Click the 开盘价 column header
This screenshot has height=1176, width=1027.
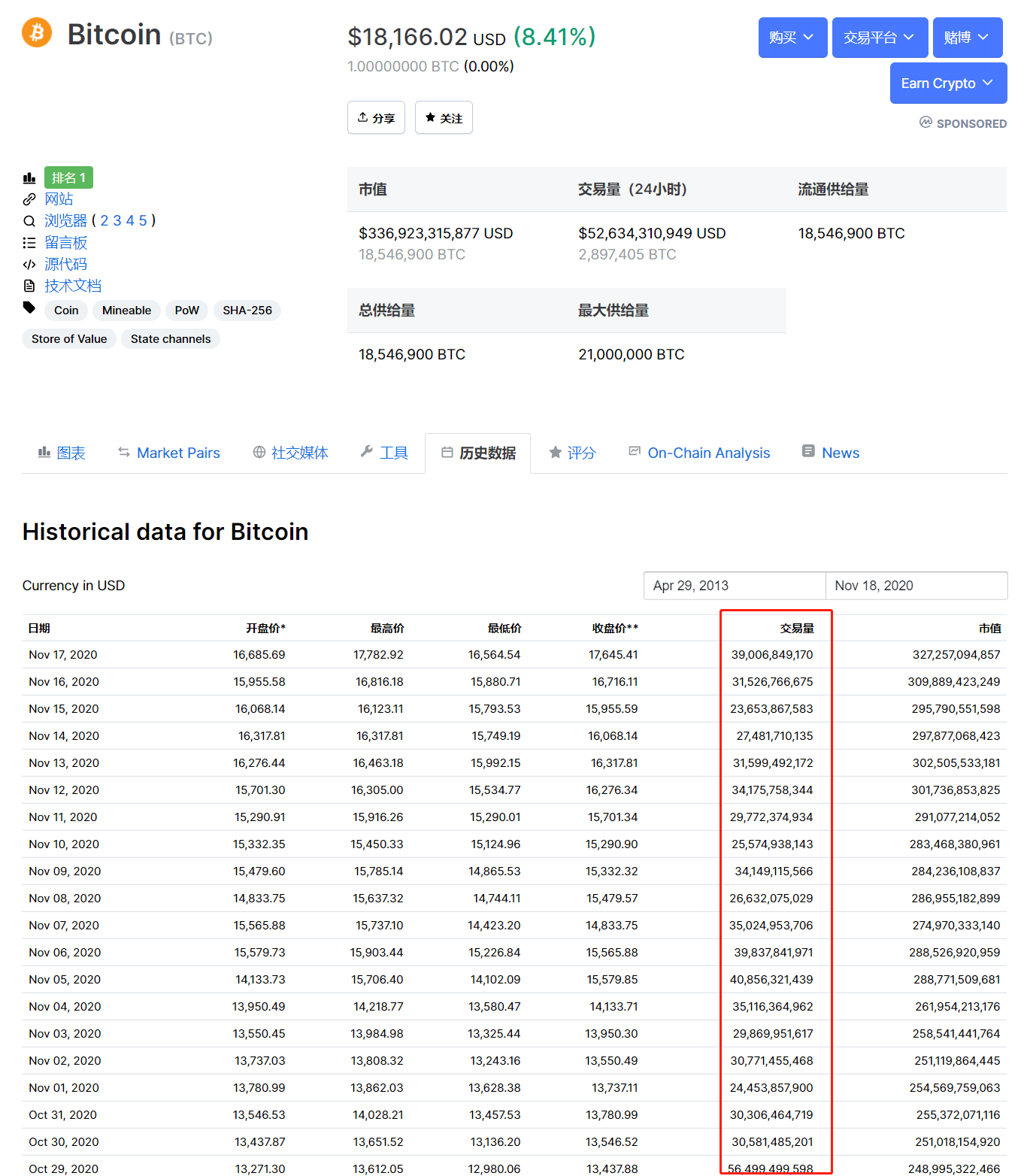pyautogui.click(x=265, y=629)
